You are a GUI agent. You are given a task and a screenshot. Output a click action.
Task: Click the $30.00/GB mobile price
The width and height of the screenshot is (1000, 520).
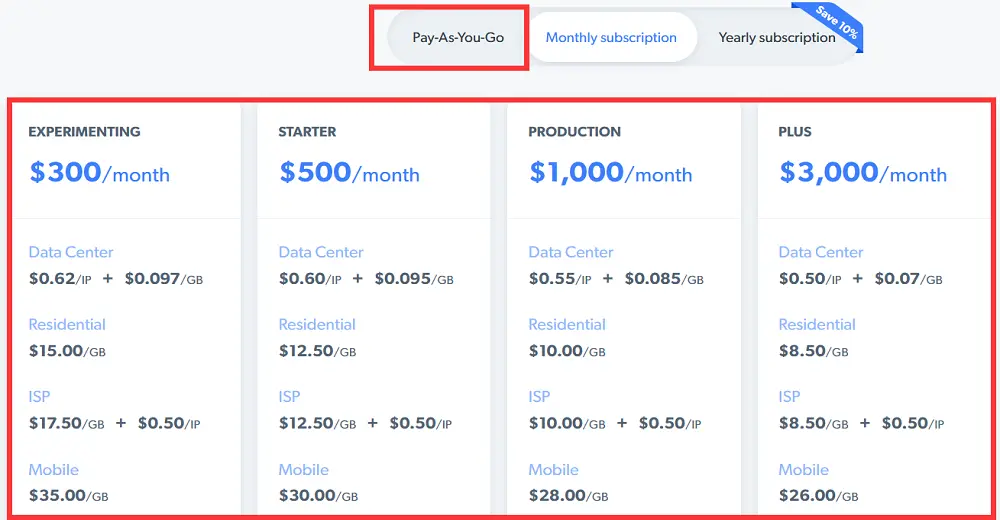pos(318,496)
